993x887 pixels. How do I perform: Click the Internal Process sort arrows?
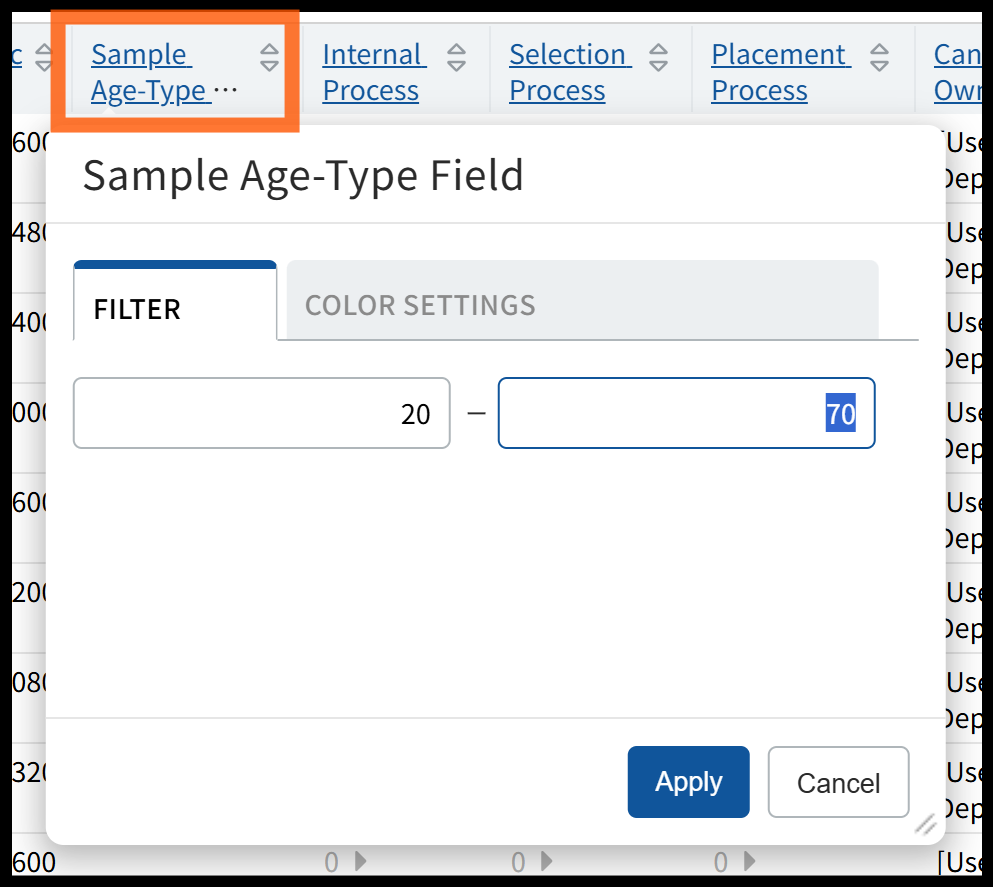456,57
